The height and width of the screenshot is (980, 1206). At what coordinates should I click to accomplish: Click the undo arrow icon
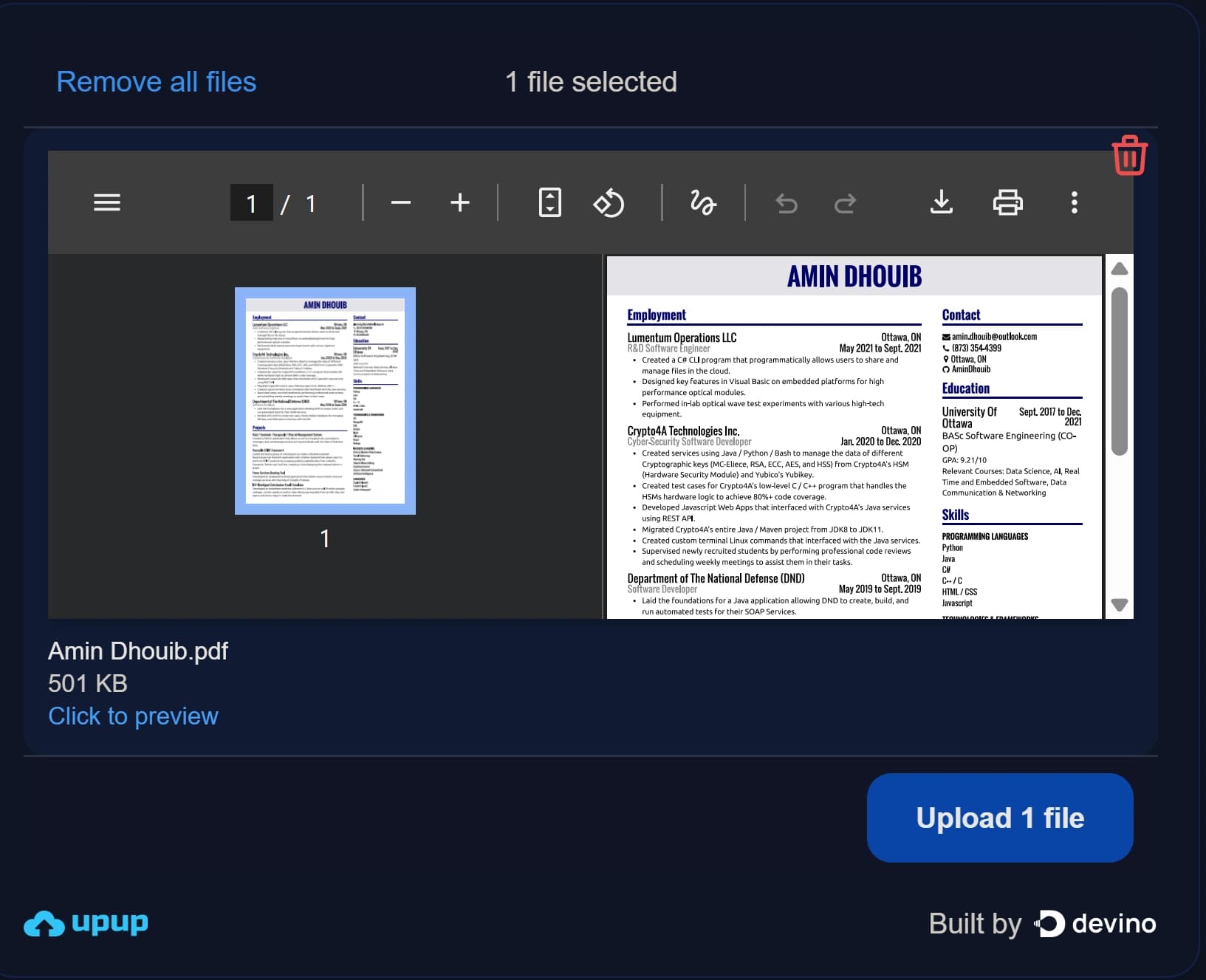(x=787, y=203)
